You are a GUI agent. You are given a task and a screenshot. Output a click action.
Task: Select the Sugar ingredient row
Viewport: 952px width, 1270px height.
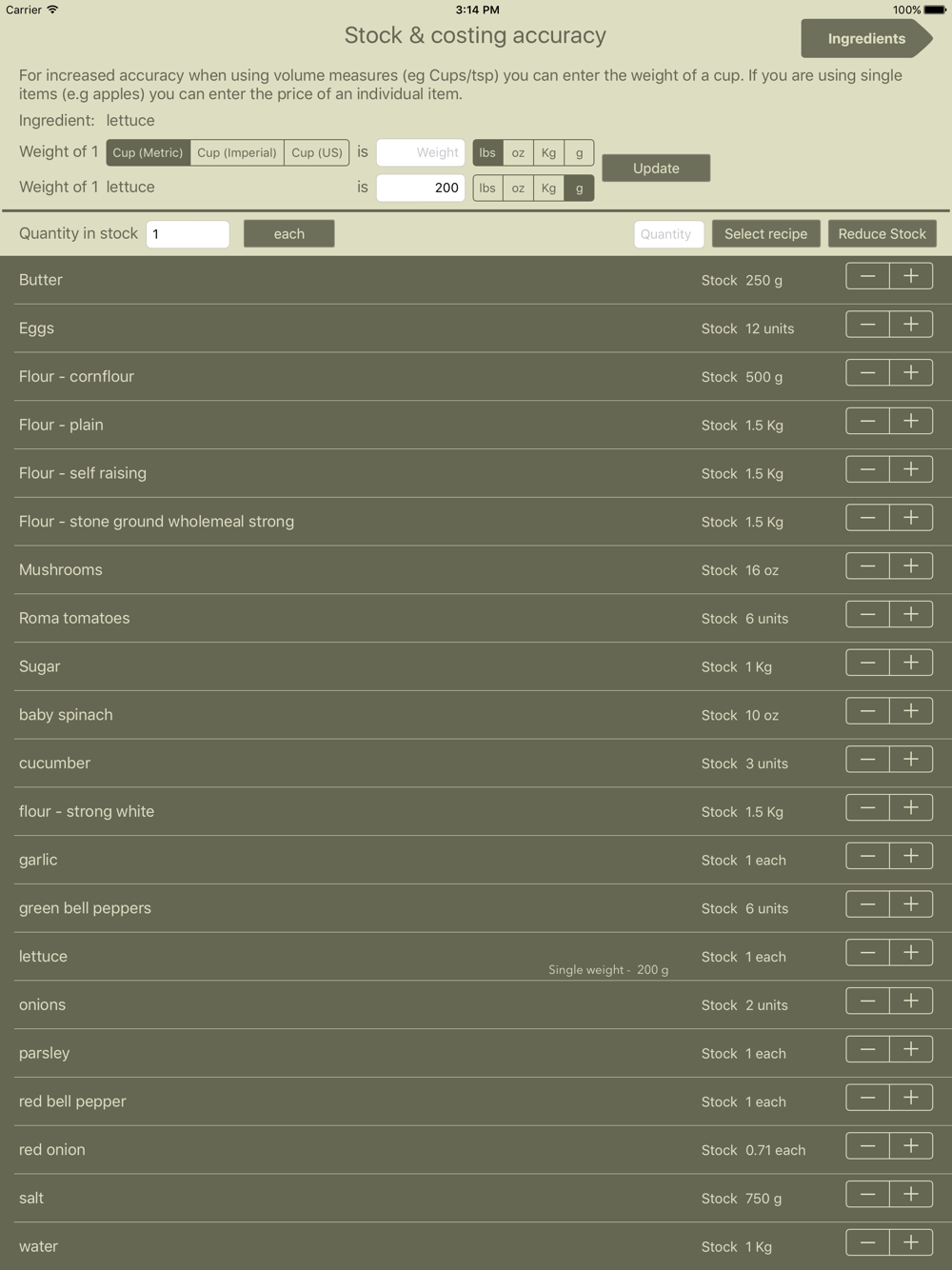pos(476,666)
